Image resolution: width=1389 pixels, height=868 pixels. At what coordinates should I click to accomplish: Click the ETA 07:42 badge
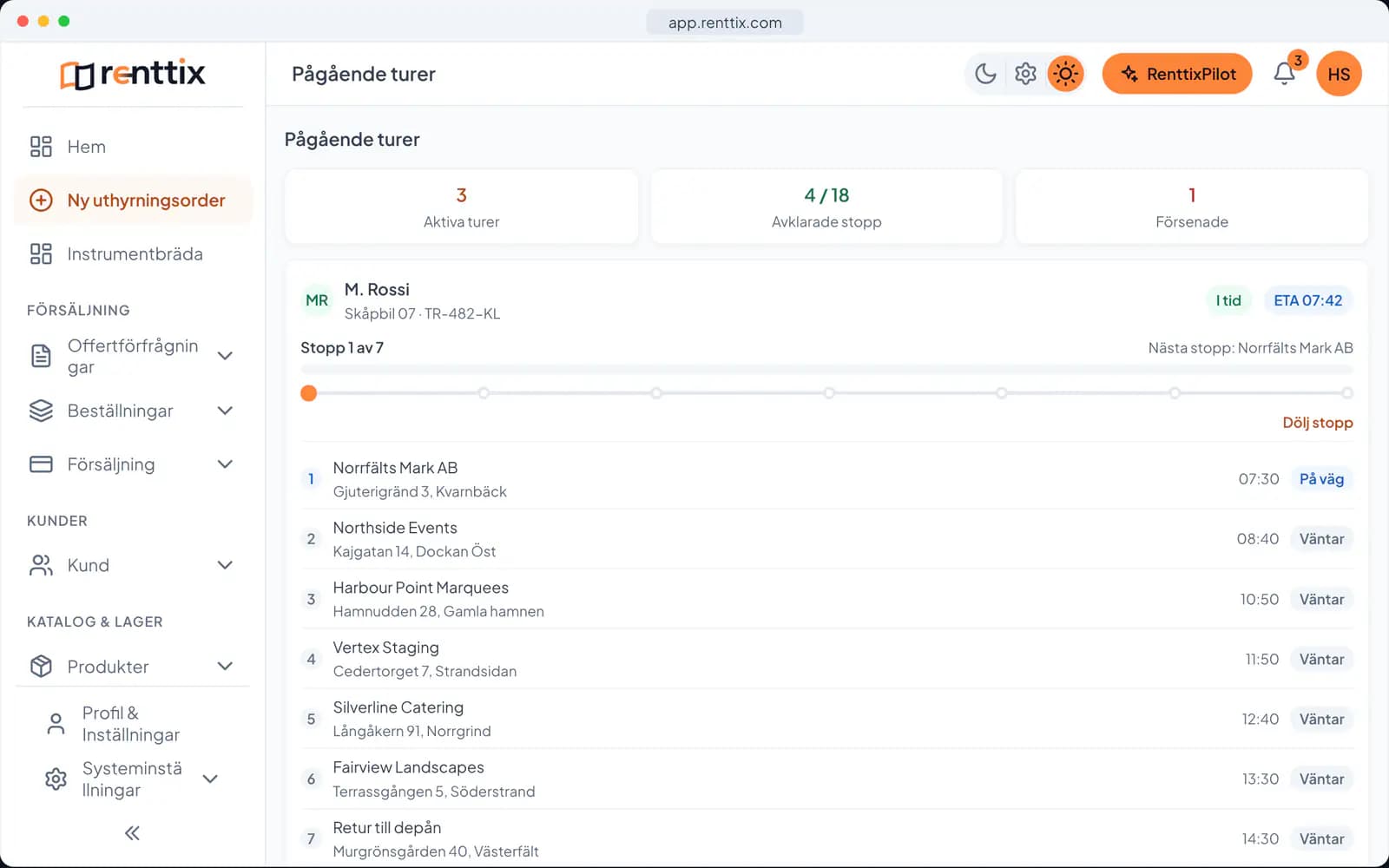click(x=1307, y=300)
